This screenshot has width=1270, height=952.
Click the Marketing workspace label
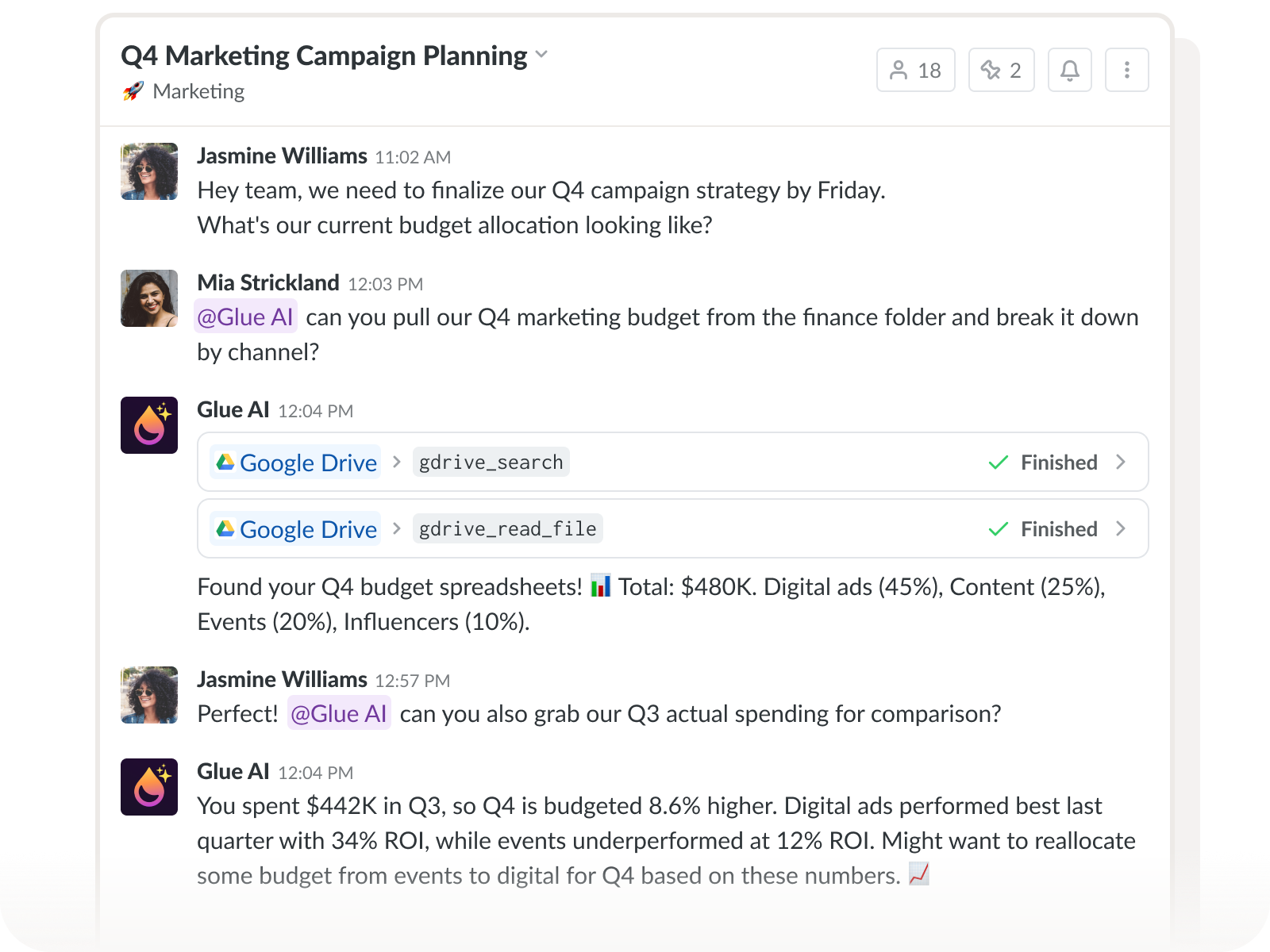[198, 91]
